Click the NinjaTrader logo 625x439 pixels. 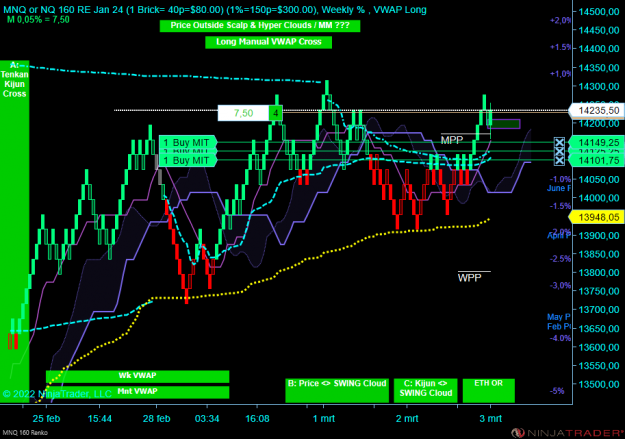pos(567,433)
